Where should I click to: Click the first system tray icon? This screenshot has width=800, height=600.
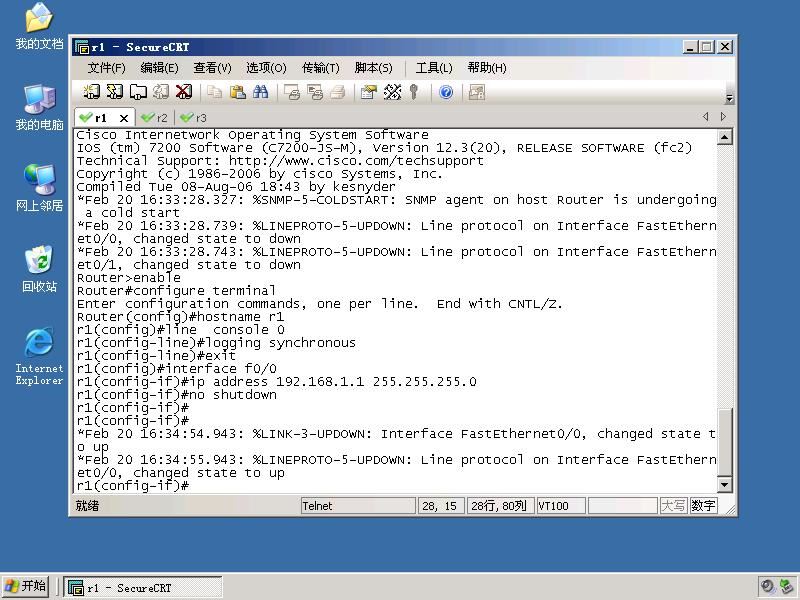pos(767,586)
